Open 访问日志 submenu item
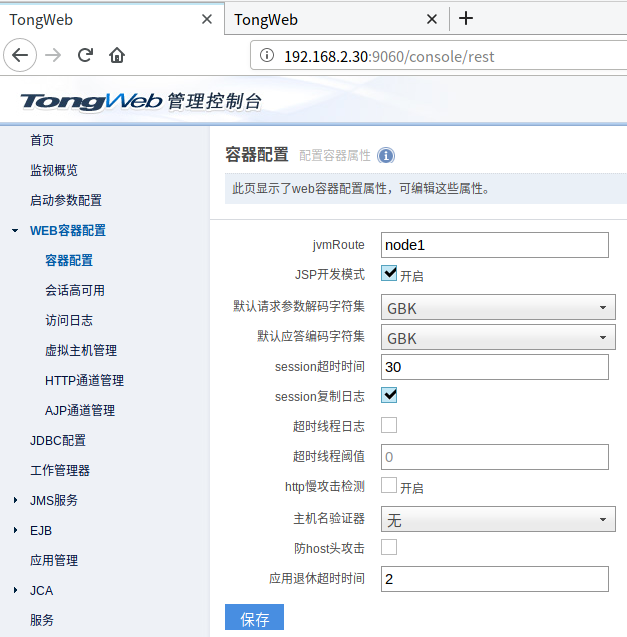Viewport: 627px width, 637px height. (x=69, y=321)
